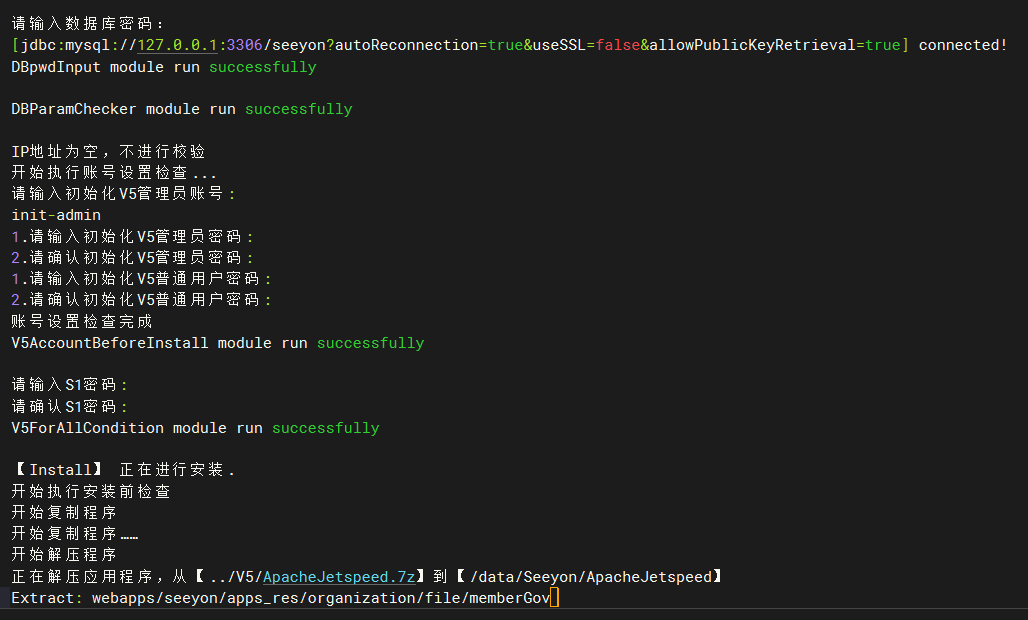Click the 127.0.0.1 underlined address
The image size is (1028, 620).
pyautogui.click(x=177, y=45)
